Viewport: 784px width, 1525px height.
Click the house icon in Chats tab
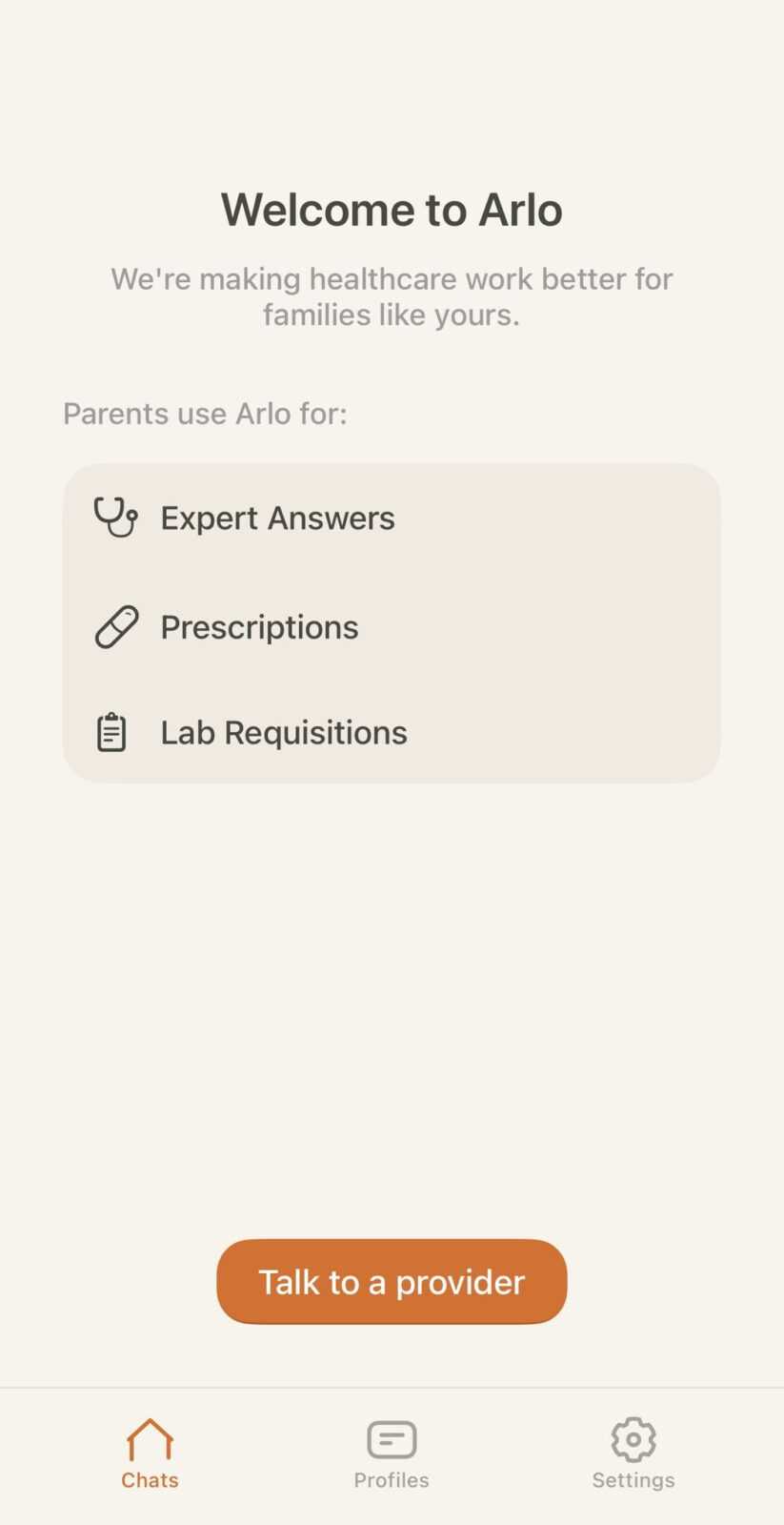pyautogui.click(x=150, y=1439)
